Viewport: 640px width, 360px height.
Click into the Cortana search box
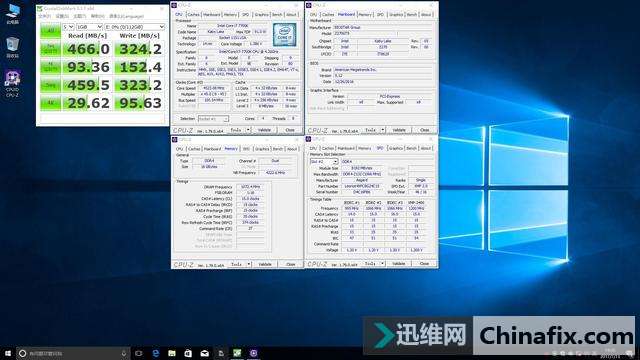click(x=73, y=353)
